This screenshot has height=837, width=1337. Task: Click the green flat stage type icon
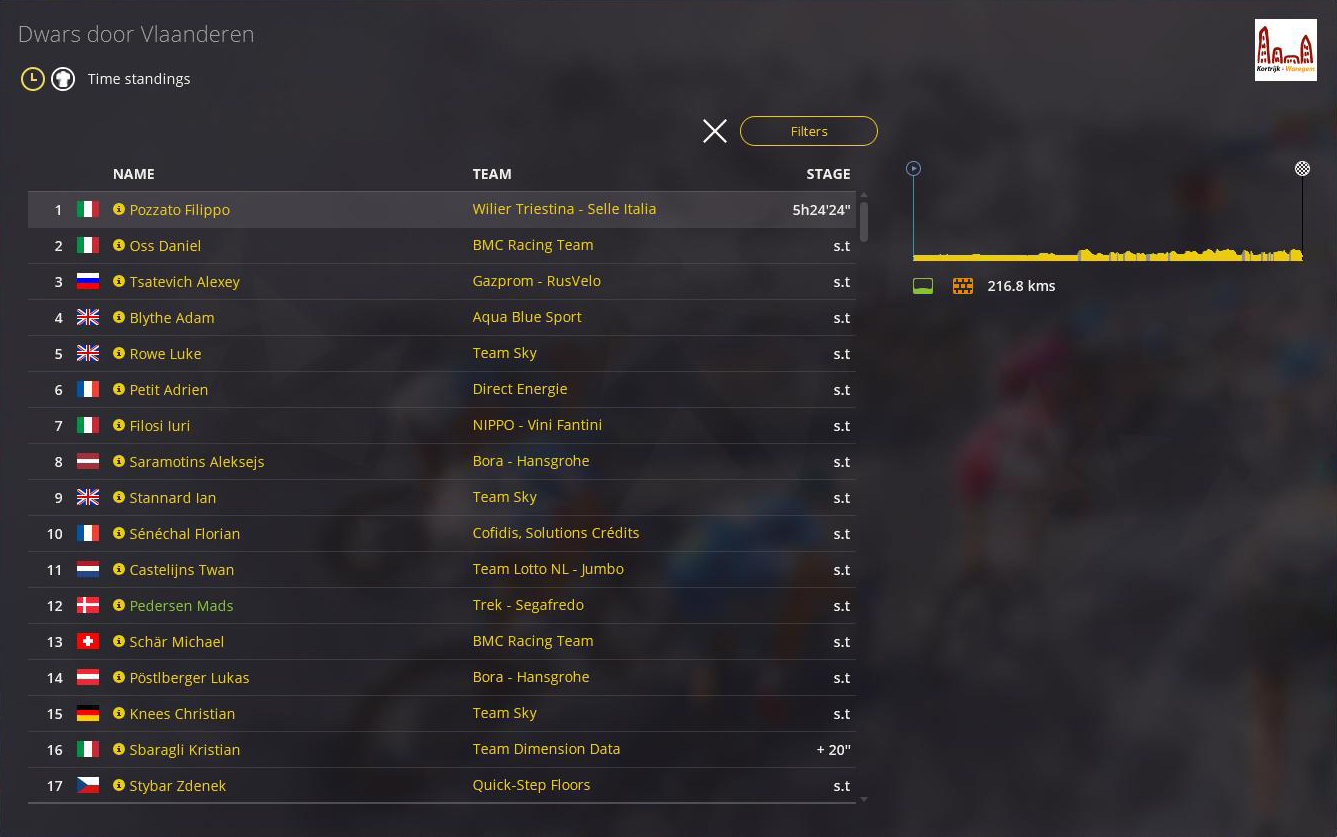(923, 286)
